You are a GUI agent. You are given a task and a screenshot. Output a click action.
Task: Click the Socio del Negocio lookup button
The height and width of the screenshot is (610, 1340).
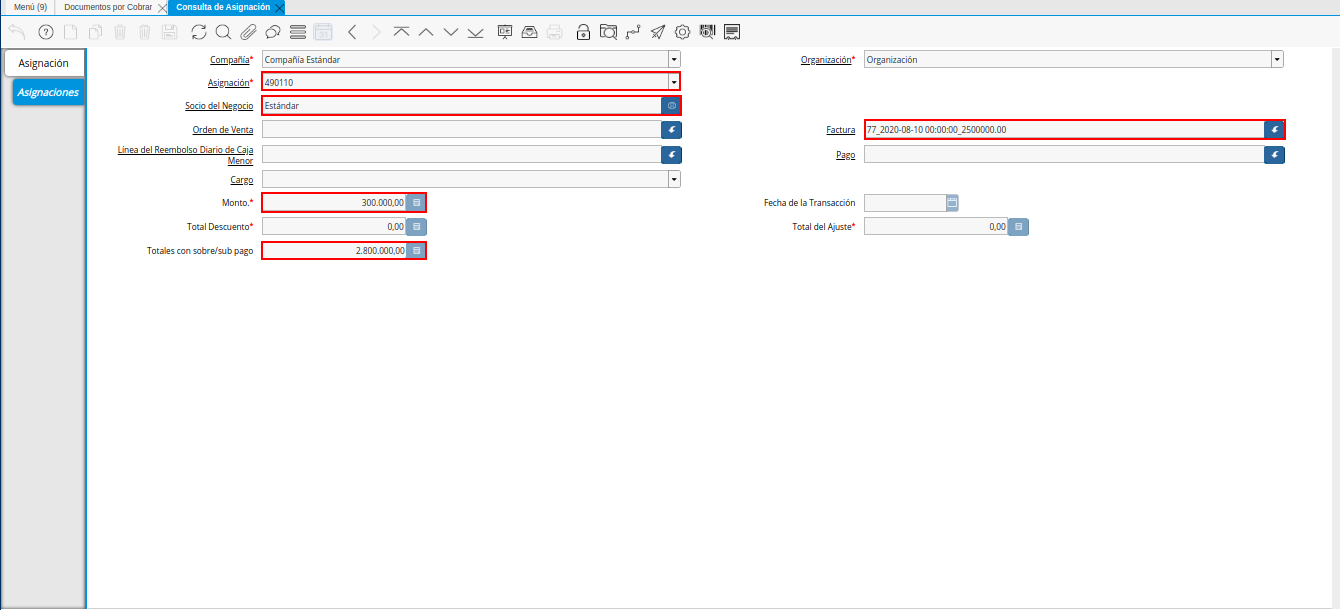click(x=671, y=105)
